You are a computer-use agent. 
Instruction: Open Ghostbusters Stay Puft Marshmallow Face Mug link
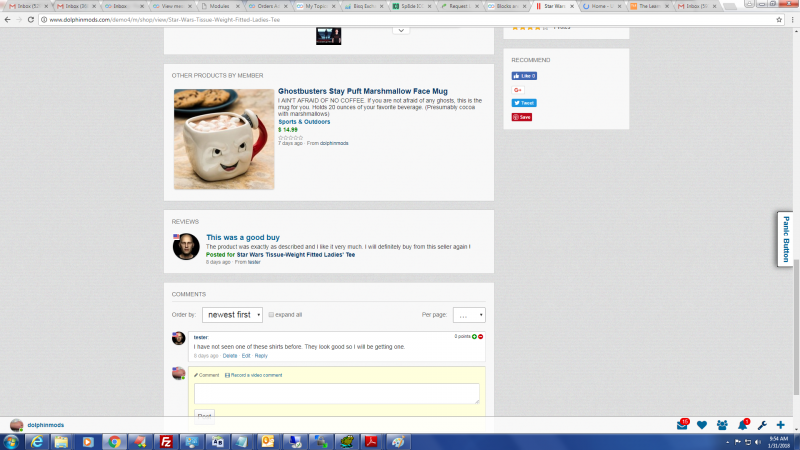(x=363, y=91)
